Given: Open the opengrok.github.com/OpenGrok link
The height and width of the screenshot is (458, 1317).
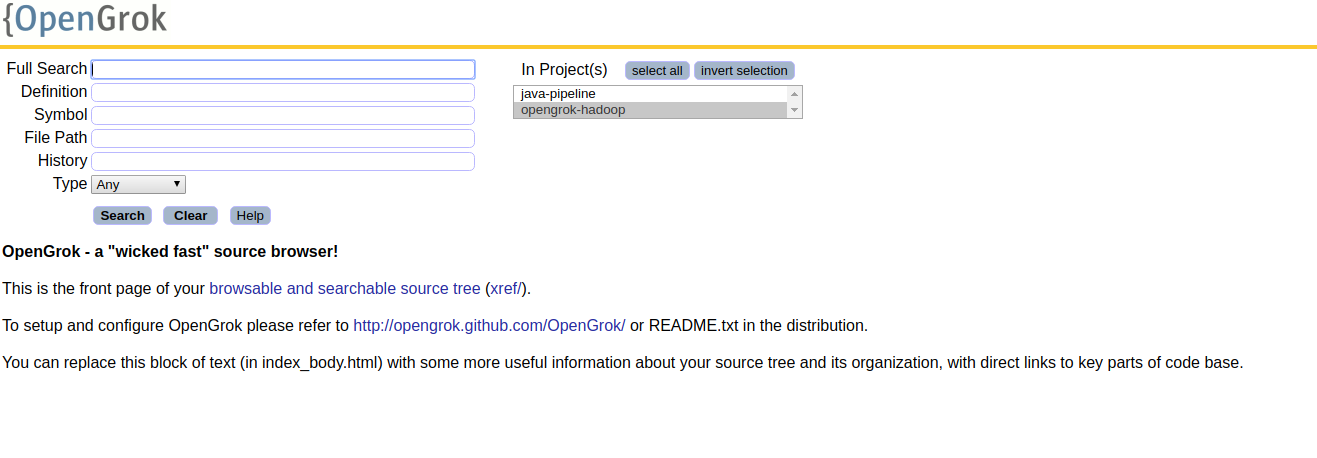Looking at the screenshot, I should pyautogui.click(x=489, y=325).
